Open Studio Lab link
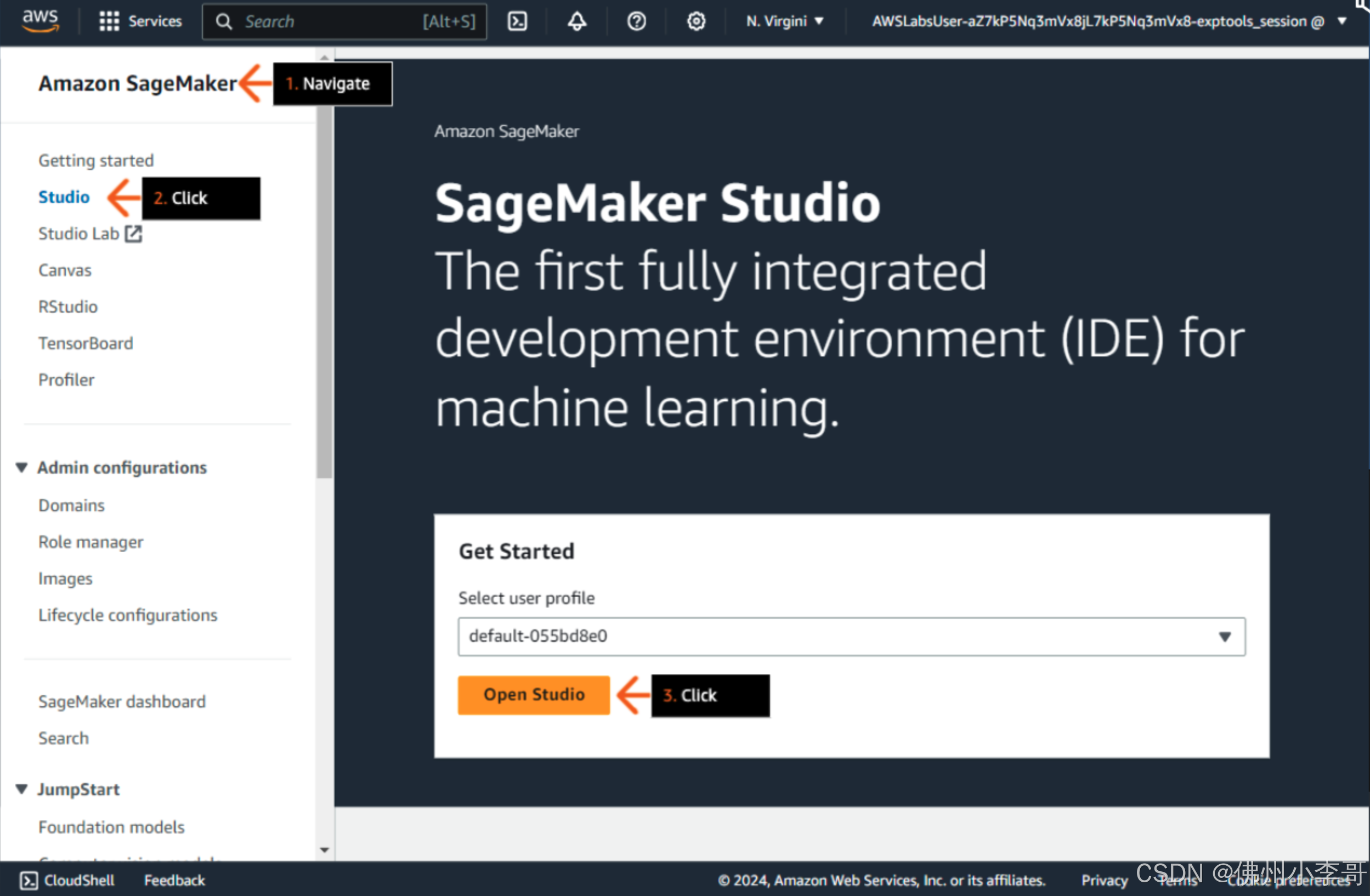The height and width of the screenshot is (896, 1370). coord(79,234)
